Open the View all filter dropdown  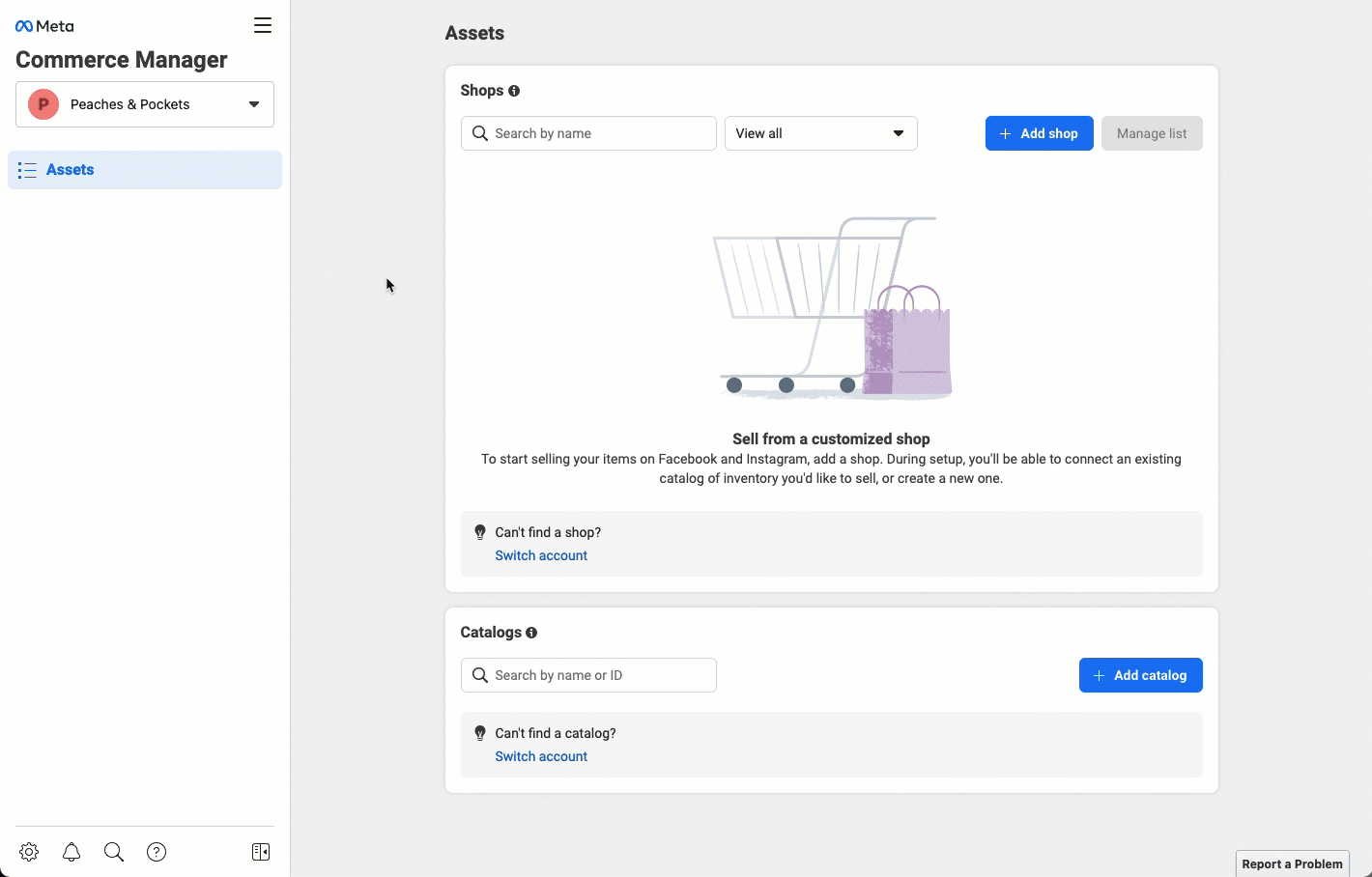click(x=821, y=133)
